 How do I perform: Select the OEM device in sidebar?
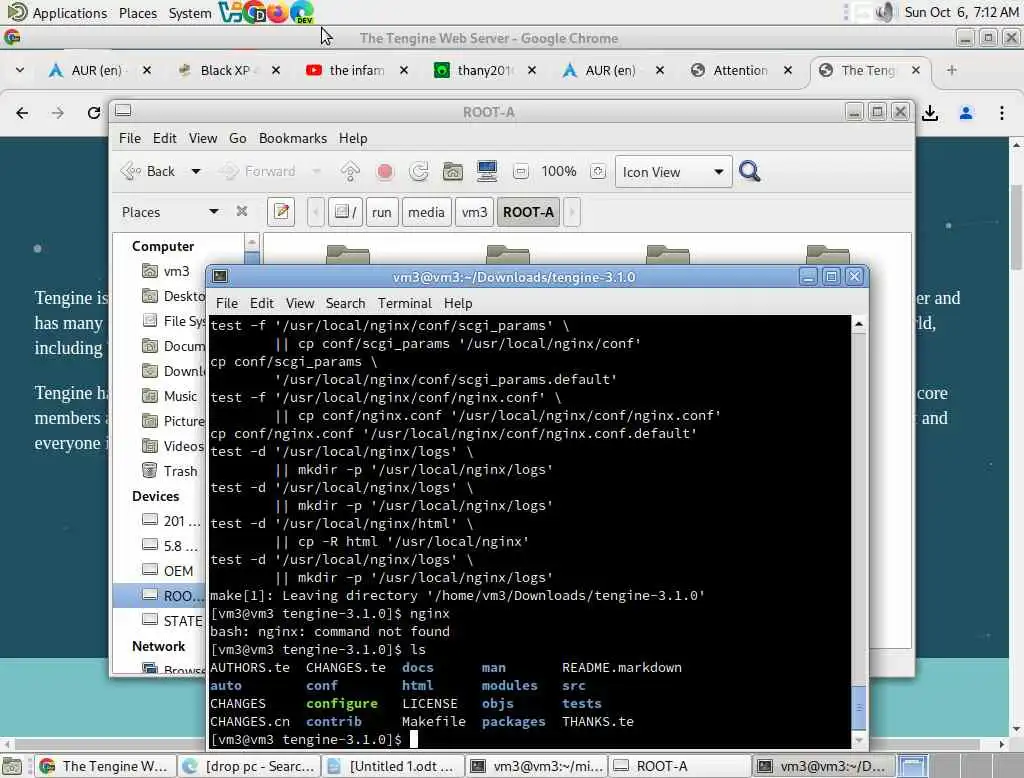pos(168,571)
